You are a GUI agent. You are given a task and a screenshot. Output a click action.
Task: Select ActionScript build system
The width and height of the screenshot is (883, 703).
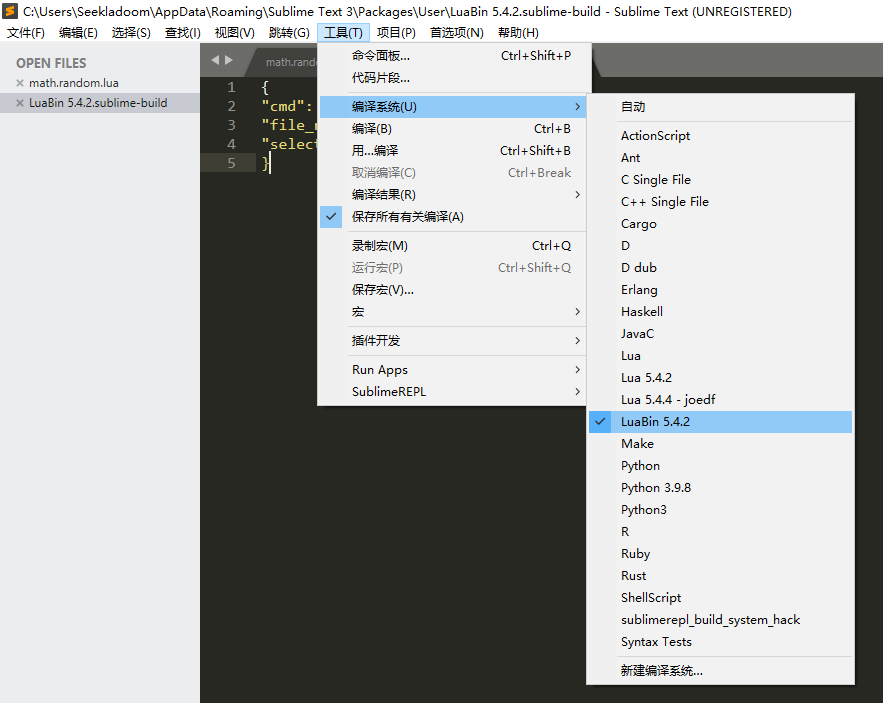(x=720, y=136)
